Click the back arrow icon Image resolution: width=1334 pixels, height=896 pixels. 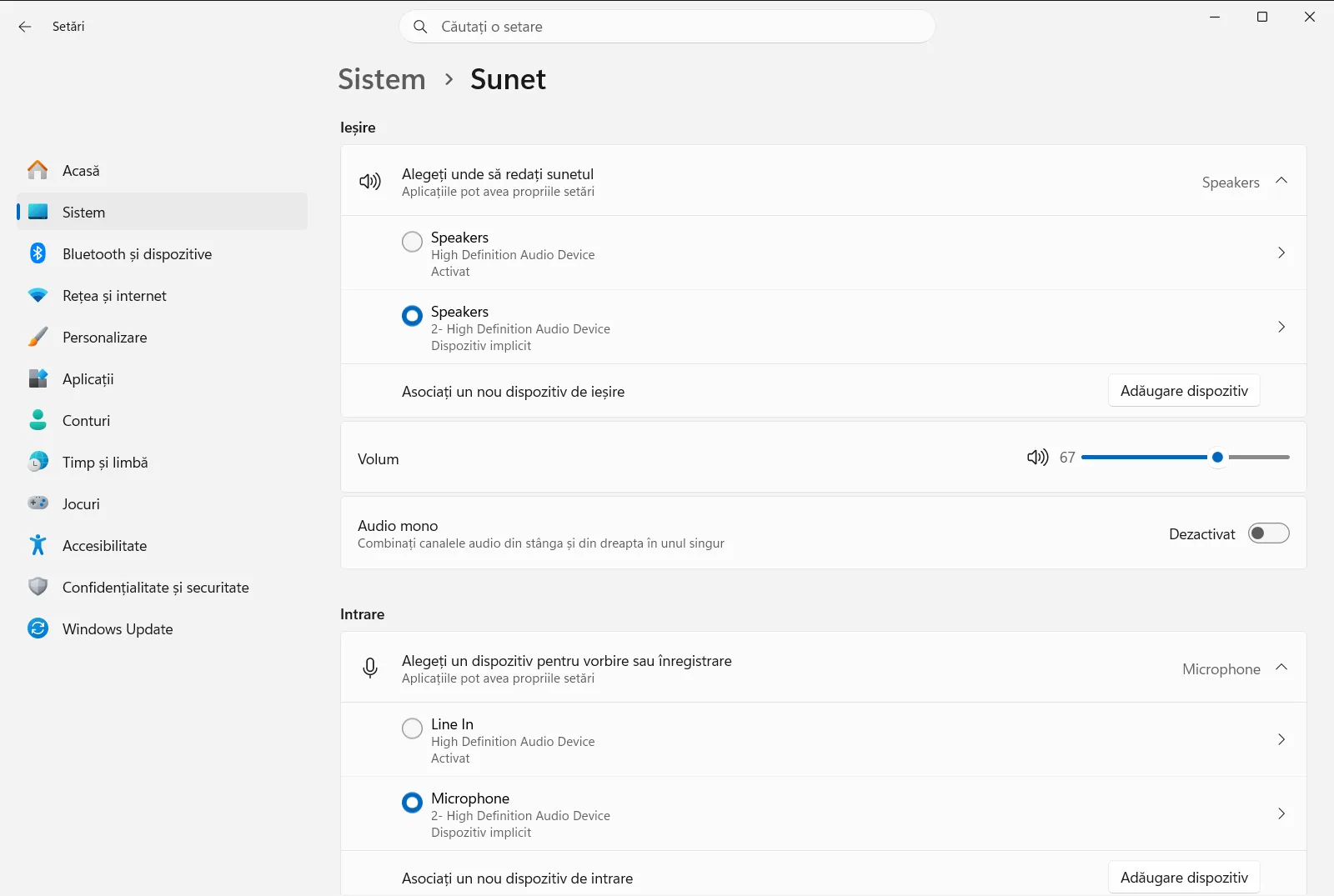pyautogui.click(x=25, y=27)
